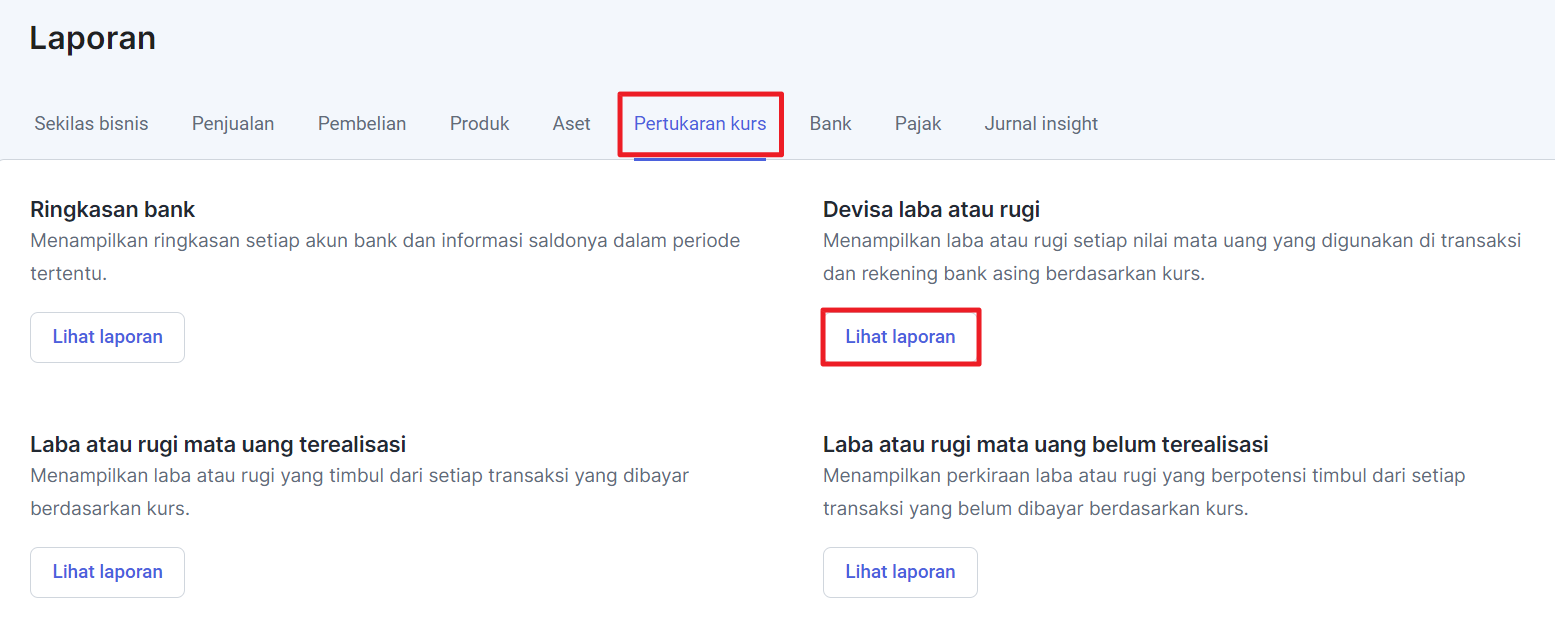Open the Aset reports tab
Image resolution: width=1555 pixels, height=627 pixels.
tap(571, 124)
